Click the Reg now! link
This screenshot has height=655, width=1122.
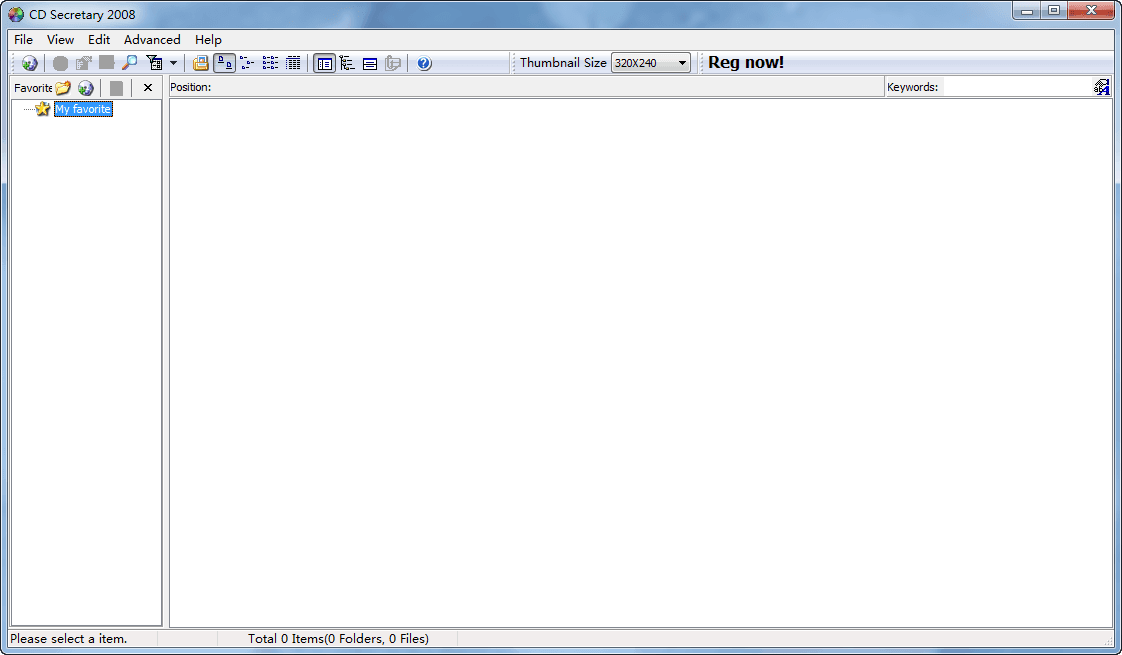746,63
